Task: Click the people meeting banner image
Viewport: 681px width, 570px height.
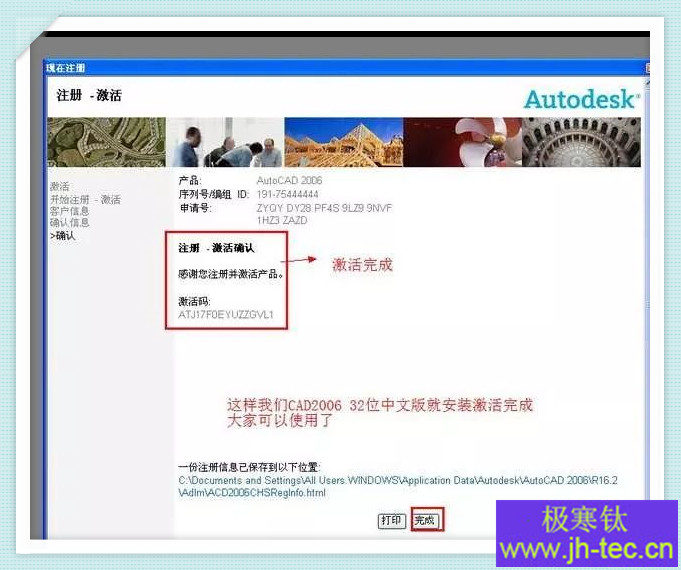Action: pyautogui.click(x=225, y=142)
